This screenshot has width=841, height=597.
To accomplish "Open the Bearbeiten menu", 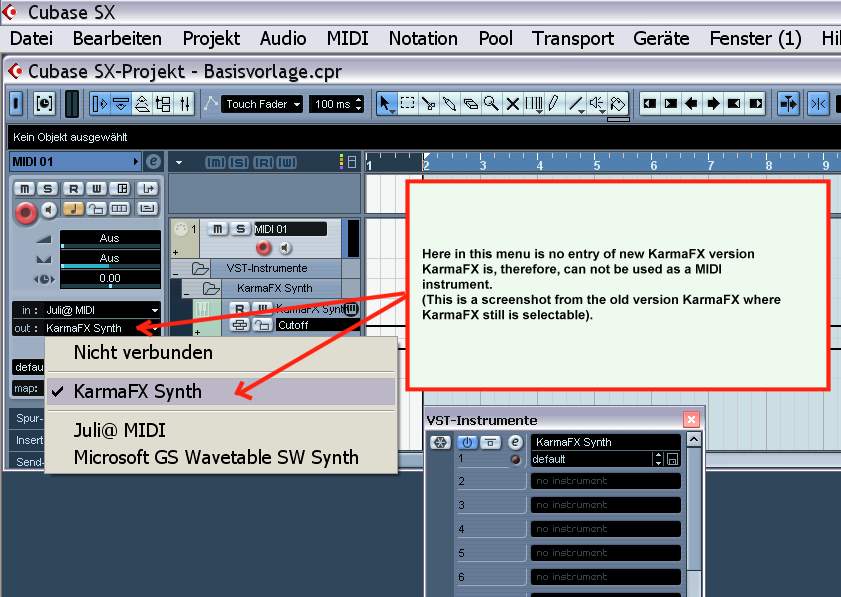I will click(x=117, y=39).
